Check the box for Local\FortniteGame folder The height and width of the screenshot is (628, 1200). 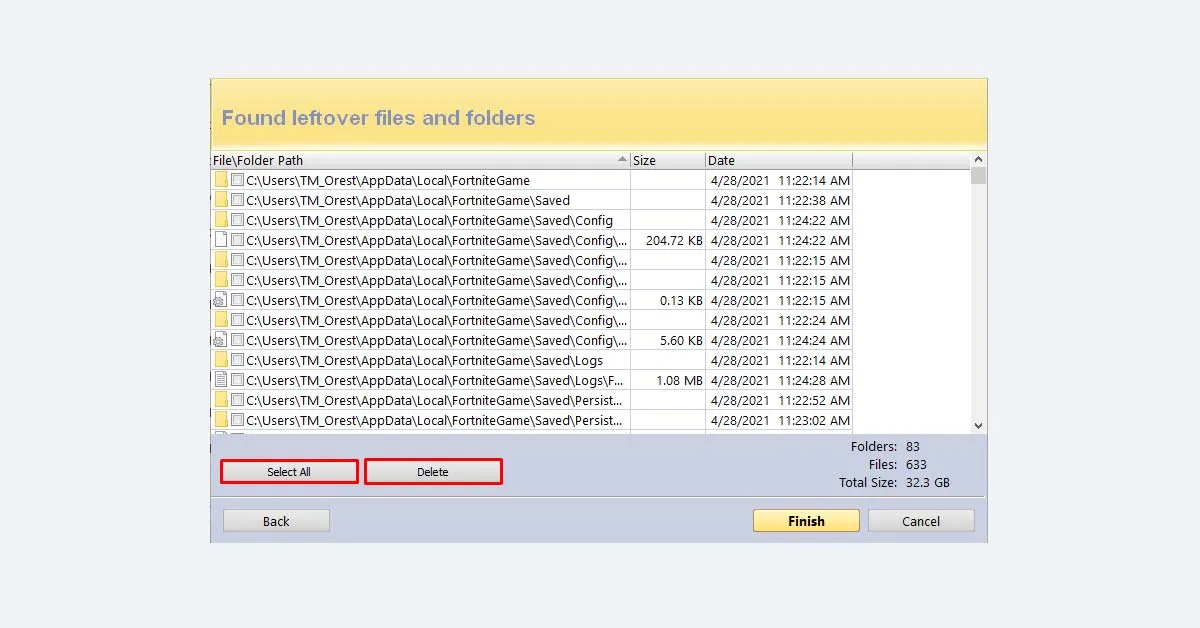tap(237, 180)
